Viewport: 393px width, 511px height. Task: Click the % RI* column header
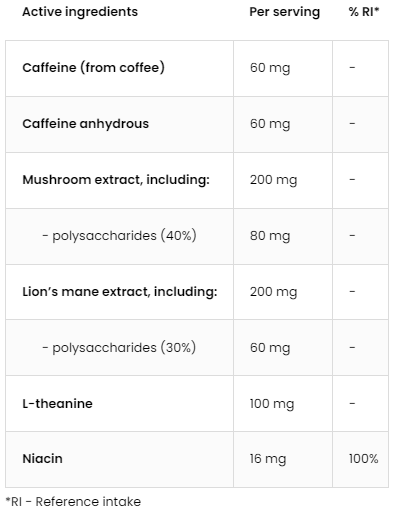coord(364,12)
